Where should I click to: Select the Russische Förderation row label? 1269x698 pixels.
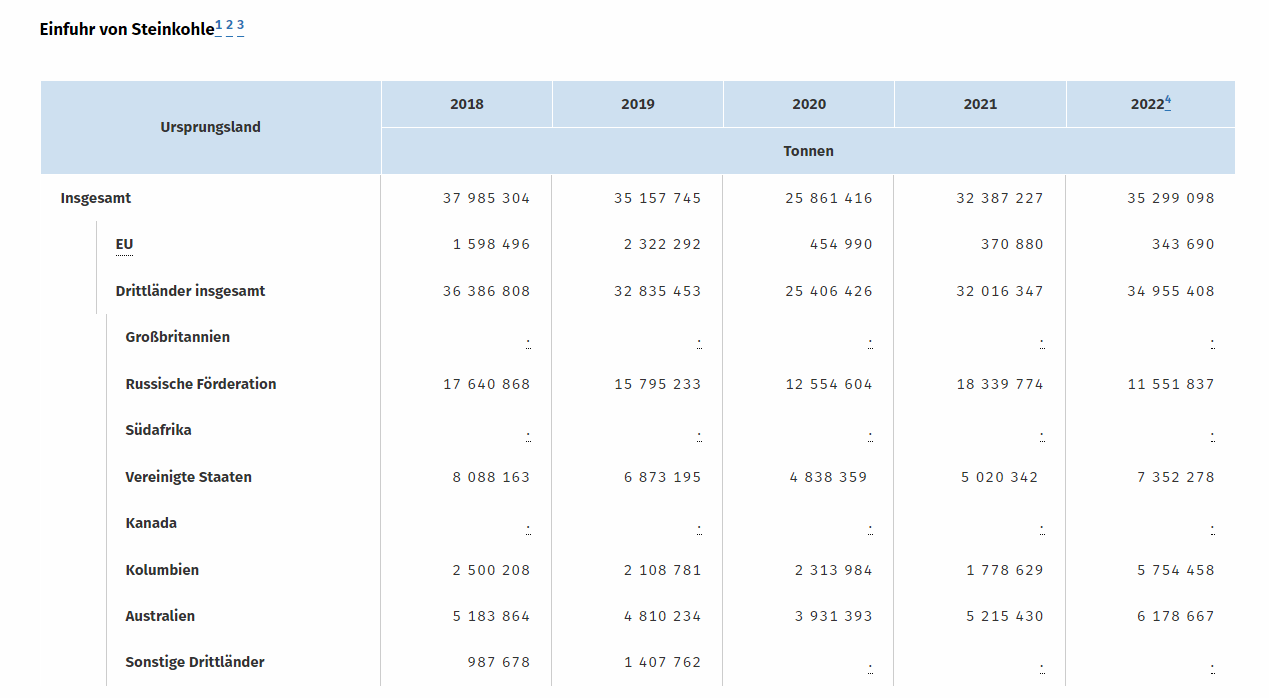click(x=201, y=384)
